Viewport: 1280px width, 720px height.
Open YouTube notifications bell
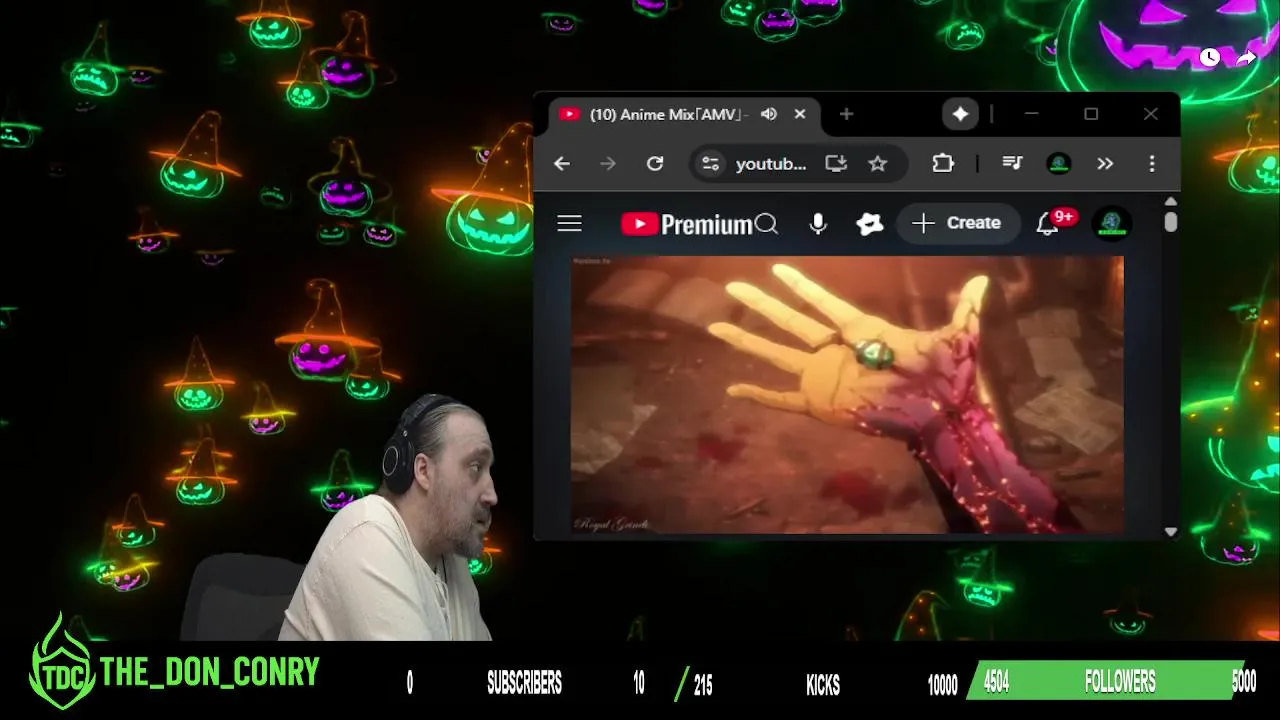click(x=1047, y=224)
